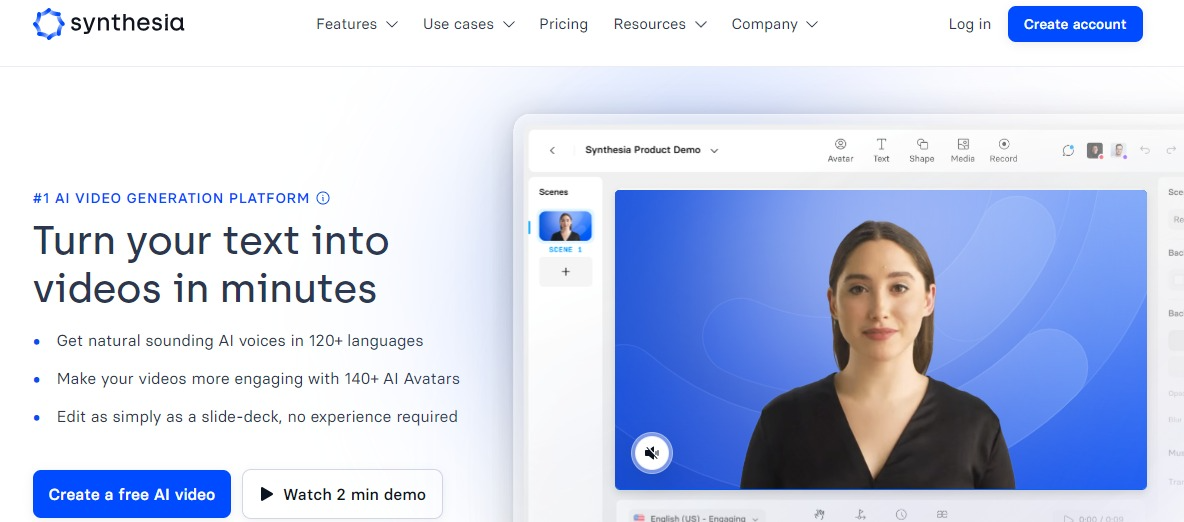Click the '140+ AI Avatars' bullet text
Image resolution: width=1184 pixels, height=522 pixels.
pos(258,378)
